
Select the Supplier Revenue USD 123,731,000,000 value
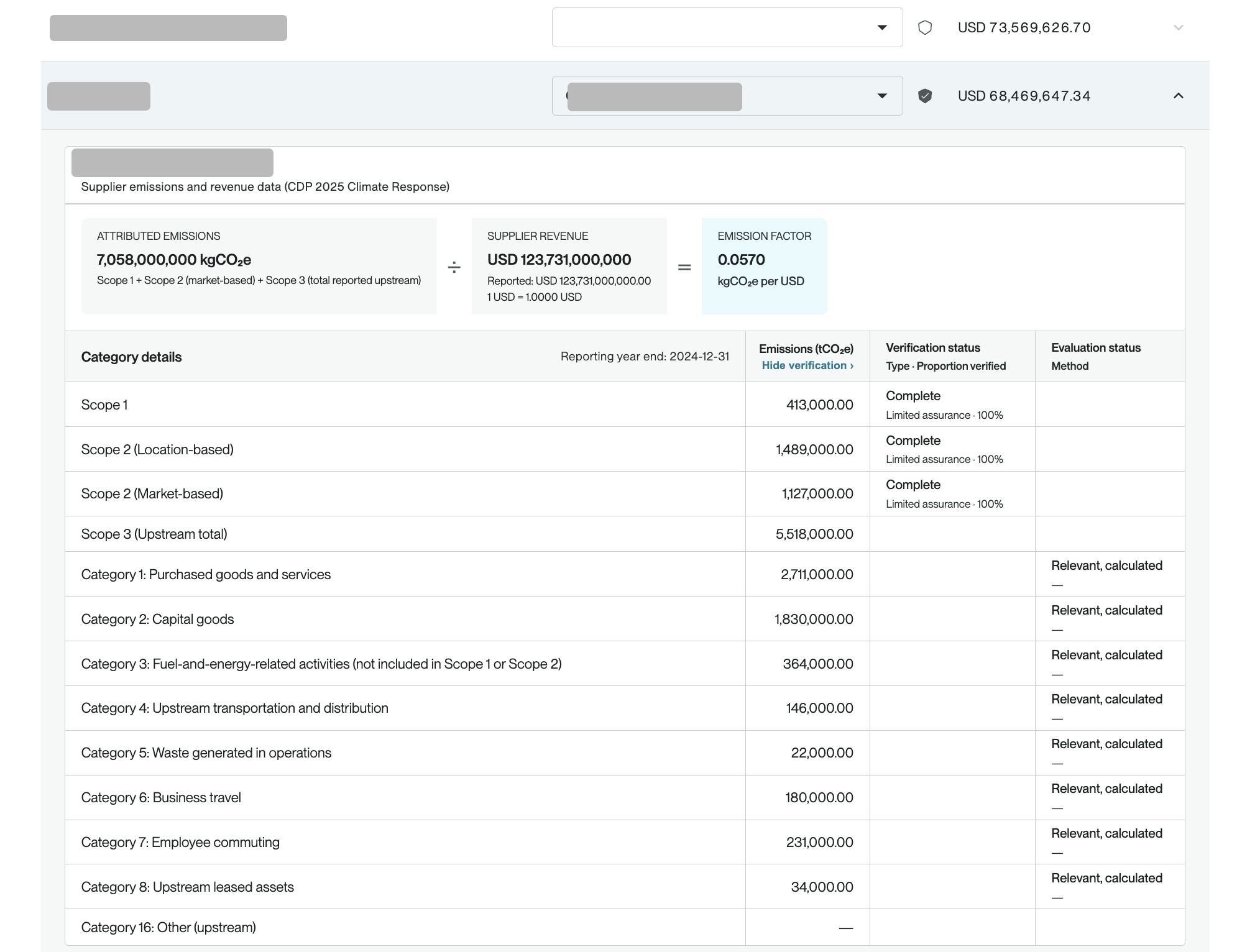559,260
